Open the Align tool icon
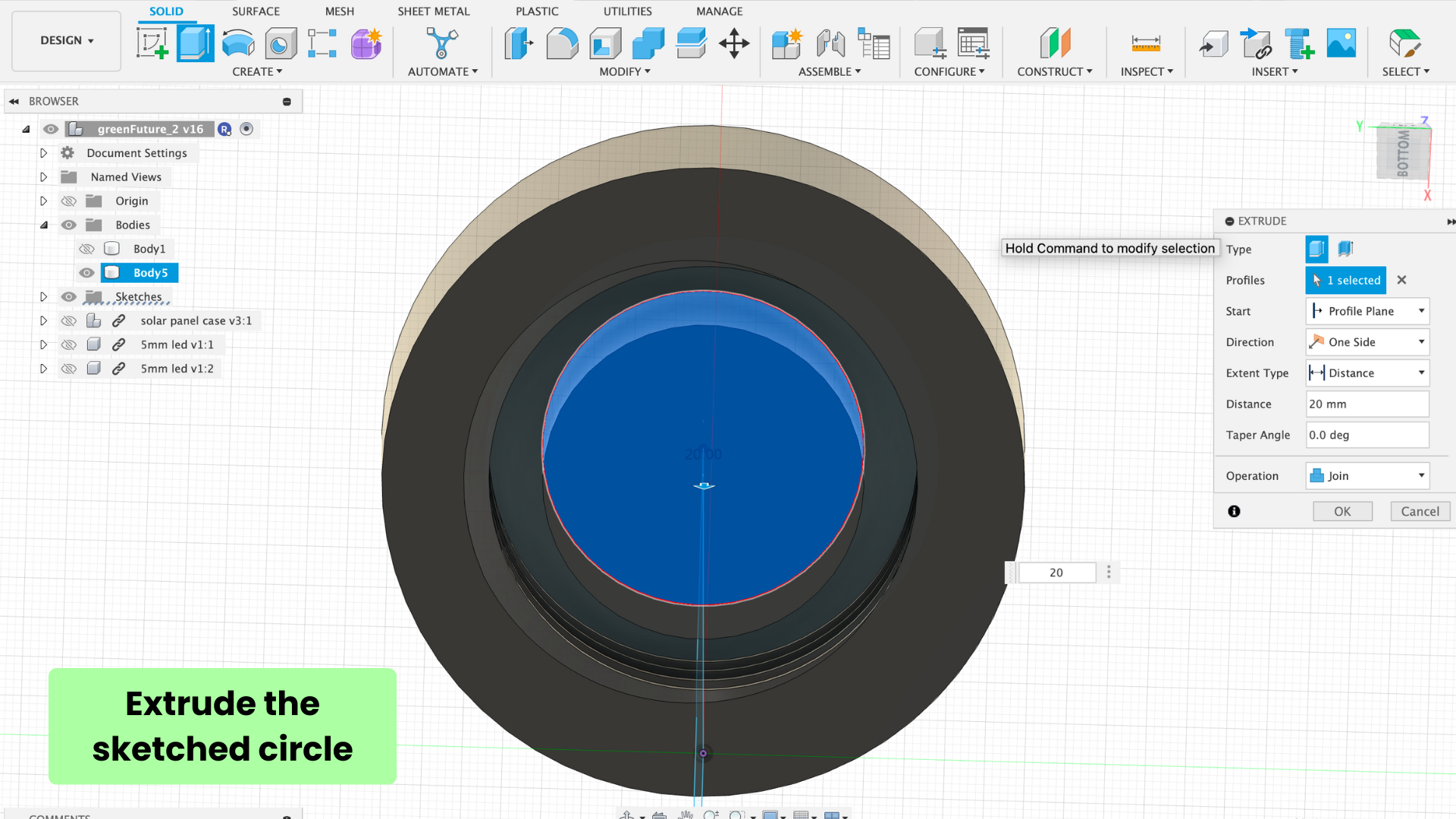Screen dimensions: 1456x819 coord(691,43)
